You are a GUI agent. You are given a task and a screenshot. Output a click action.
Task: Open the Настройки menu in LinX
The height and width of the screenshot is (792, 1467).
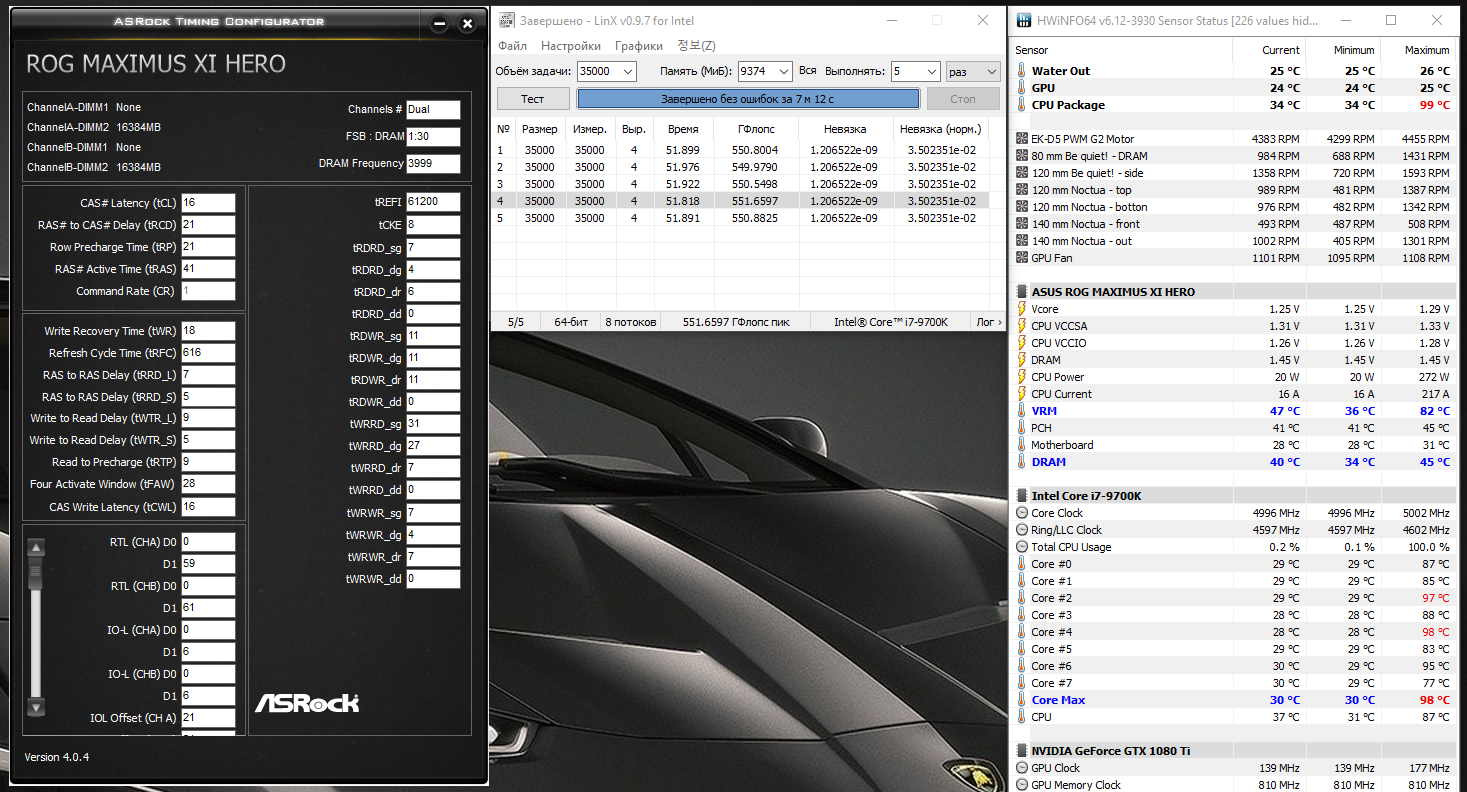(570, 46)
